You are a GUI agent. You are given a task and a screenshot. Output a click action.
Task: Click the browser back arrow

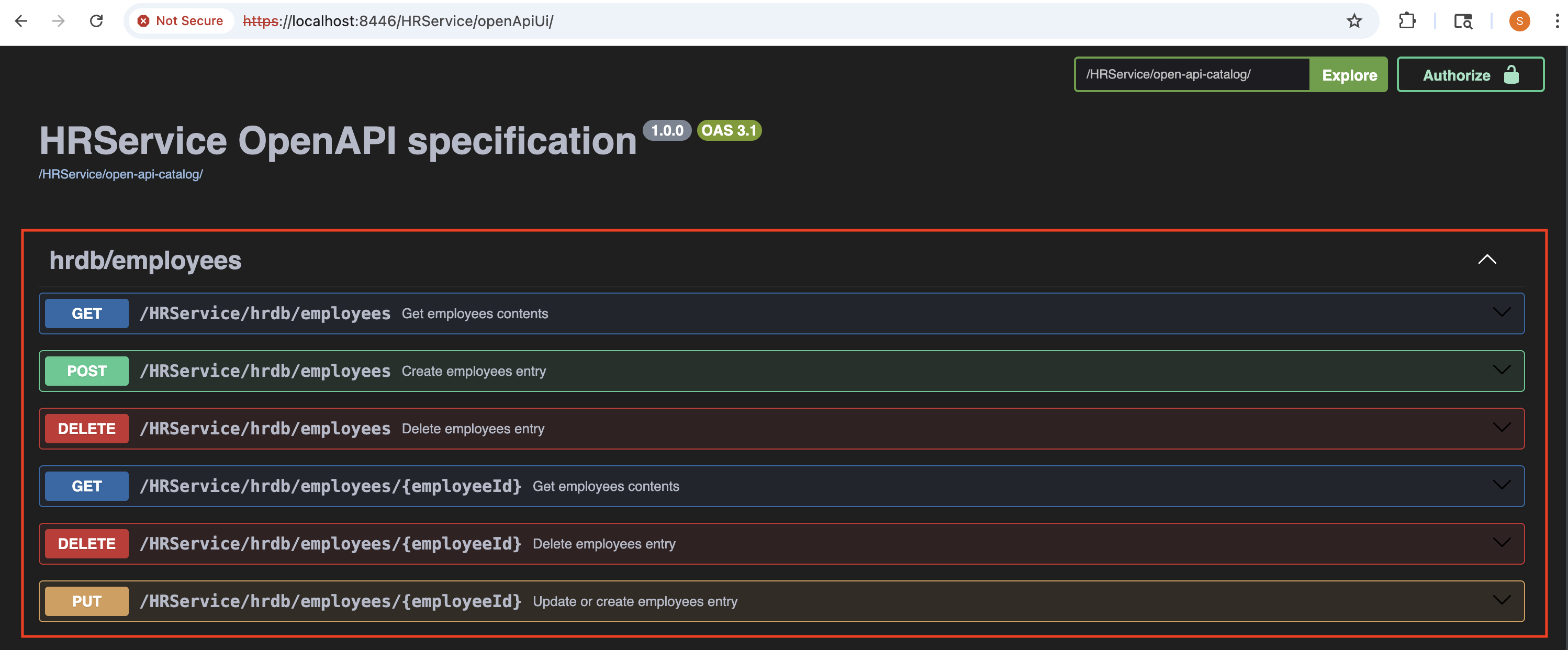point(22,21)
